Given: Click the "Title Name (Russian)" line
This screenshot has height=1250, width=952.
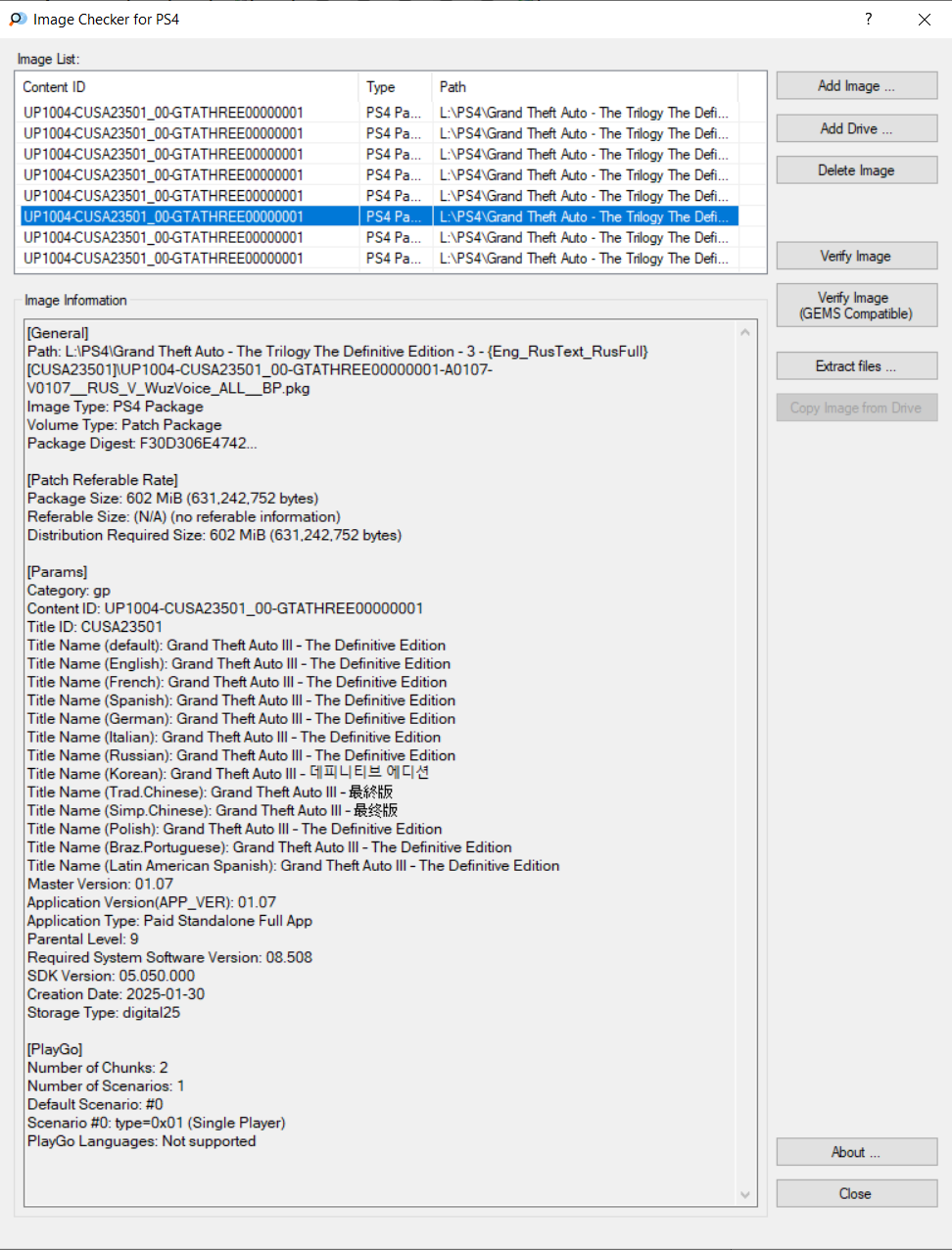Looking at the screenshot, I should tap(241, 755).
